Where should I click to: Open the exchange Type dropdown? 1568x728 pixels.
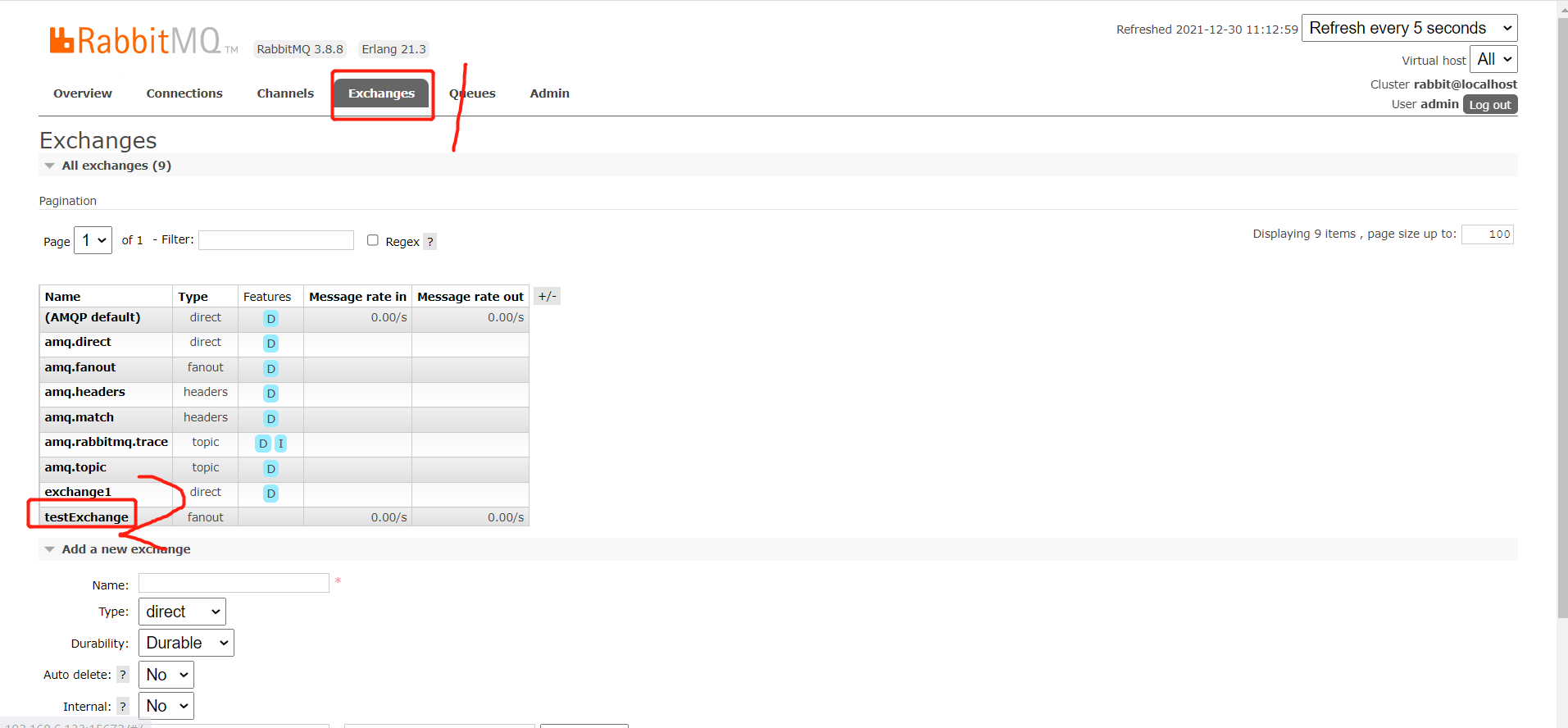[182, 612]
